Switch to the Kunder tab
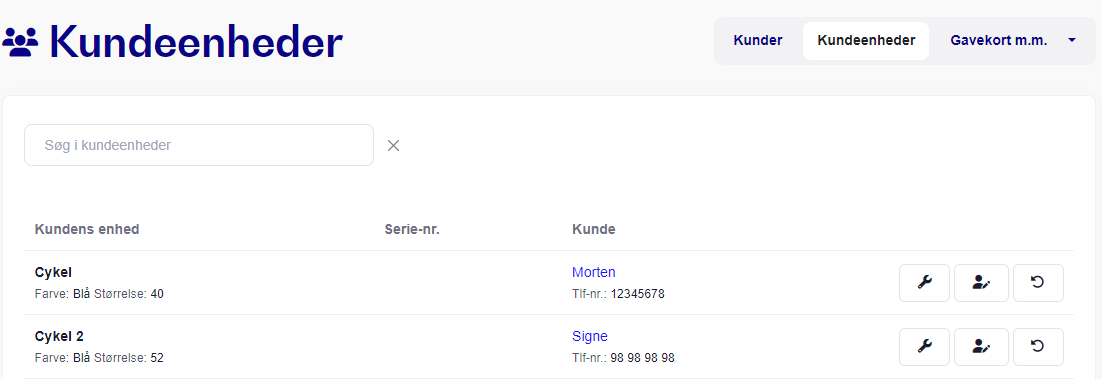The image size is (1102, 379). 758,41
